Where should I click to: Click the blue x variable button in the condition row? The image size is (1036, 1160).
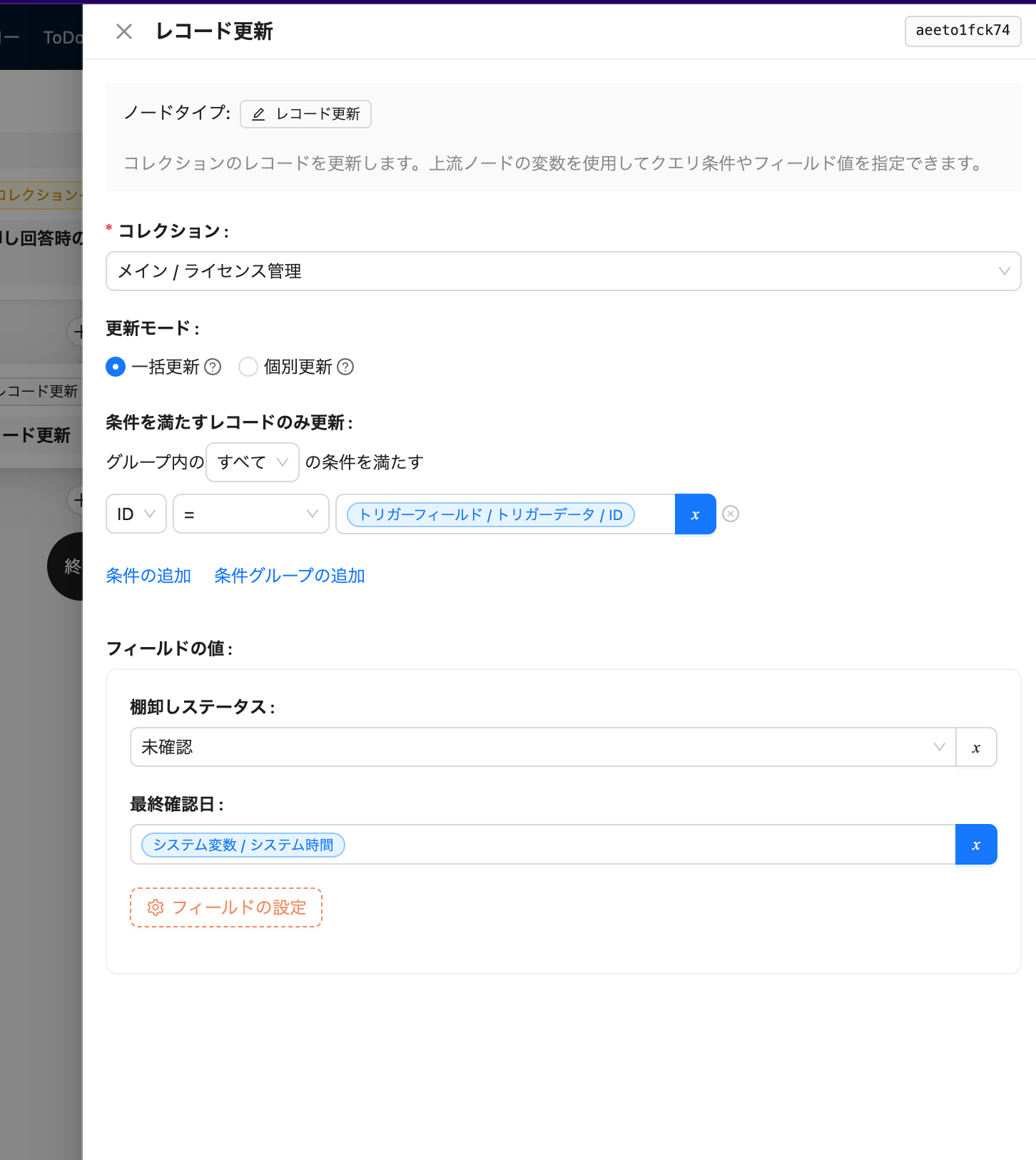pos(696,514)
